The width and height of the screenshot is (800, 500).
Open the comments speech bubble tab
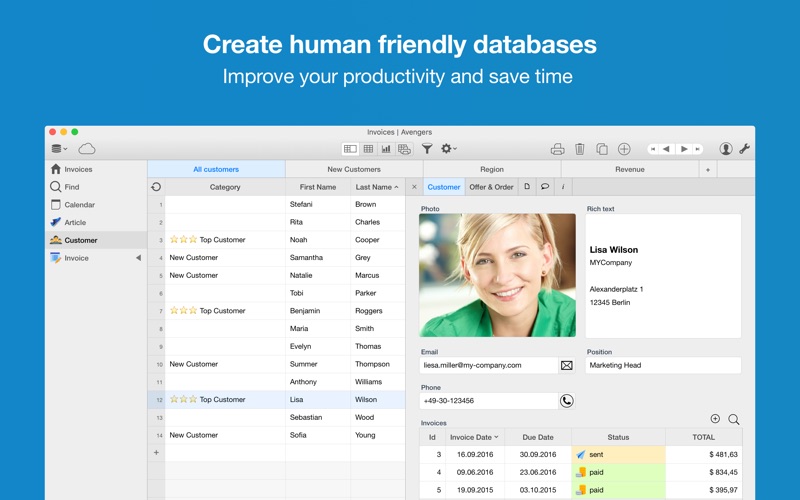pos(545,187)
